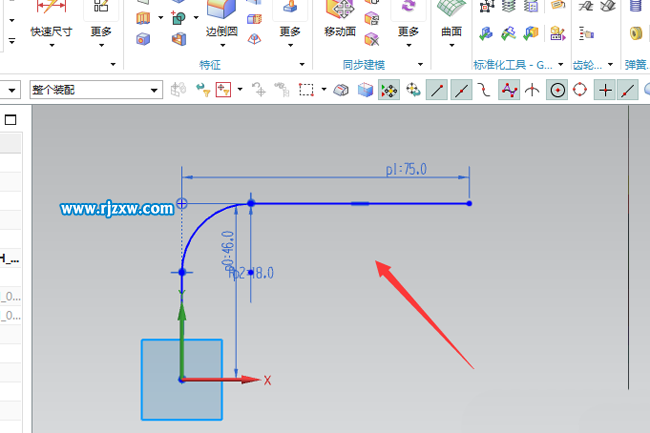The height and width of the screenshot is (433, 650).
Task: Expand the 齿轮 group options arrow
Action: point(610,64)
